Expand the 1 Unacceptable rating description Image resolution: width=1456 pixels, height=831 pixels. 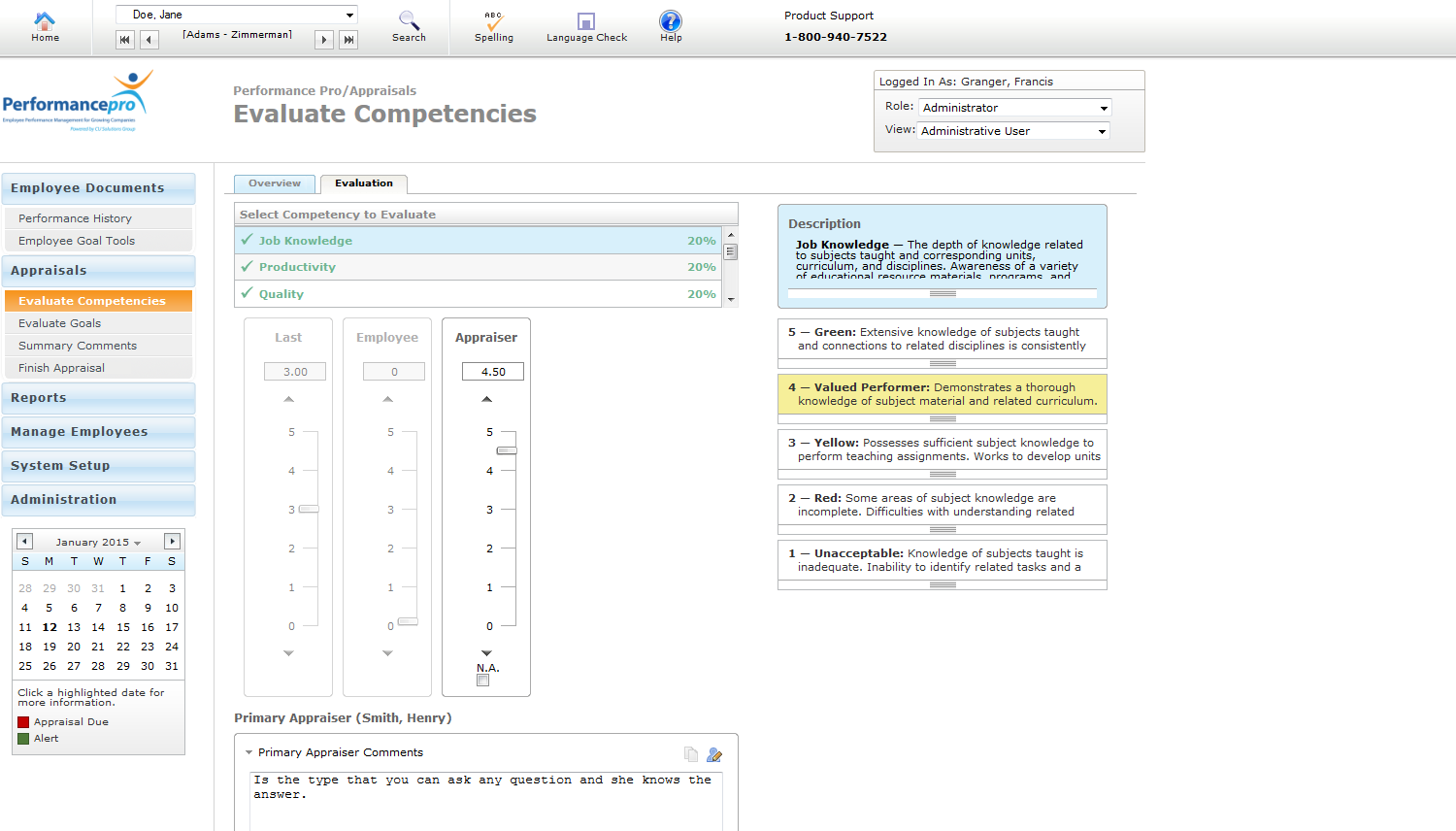coord(943,584)
